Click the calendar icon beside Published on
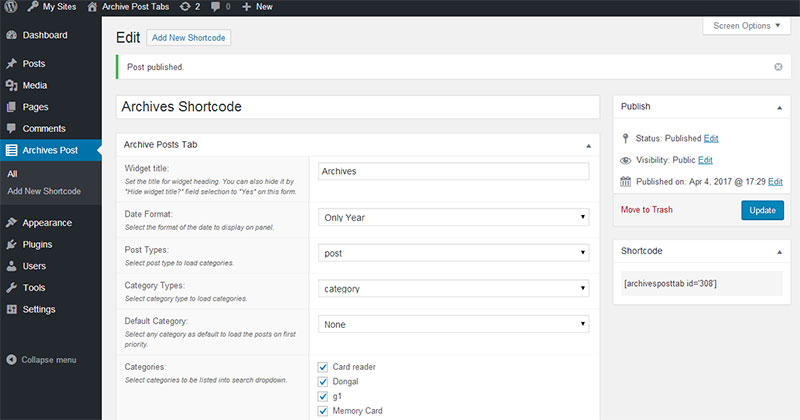Screen dimensions: 800x420 (x=626, y=182)
